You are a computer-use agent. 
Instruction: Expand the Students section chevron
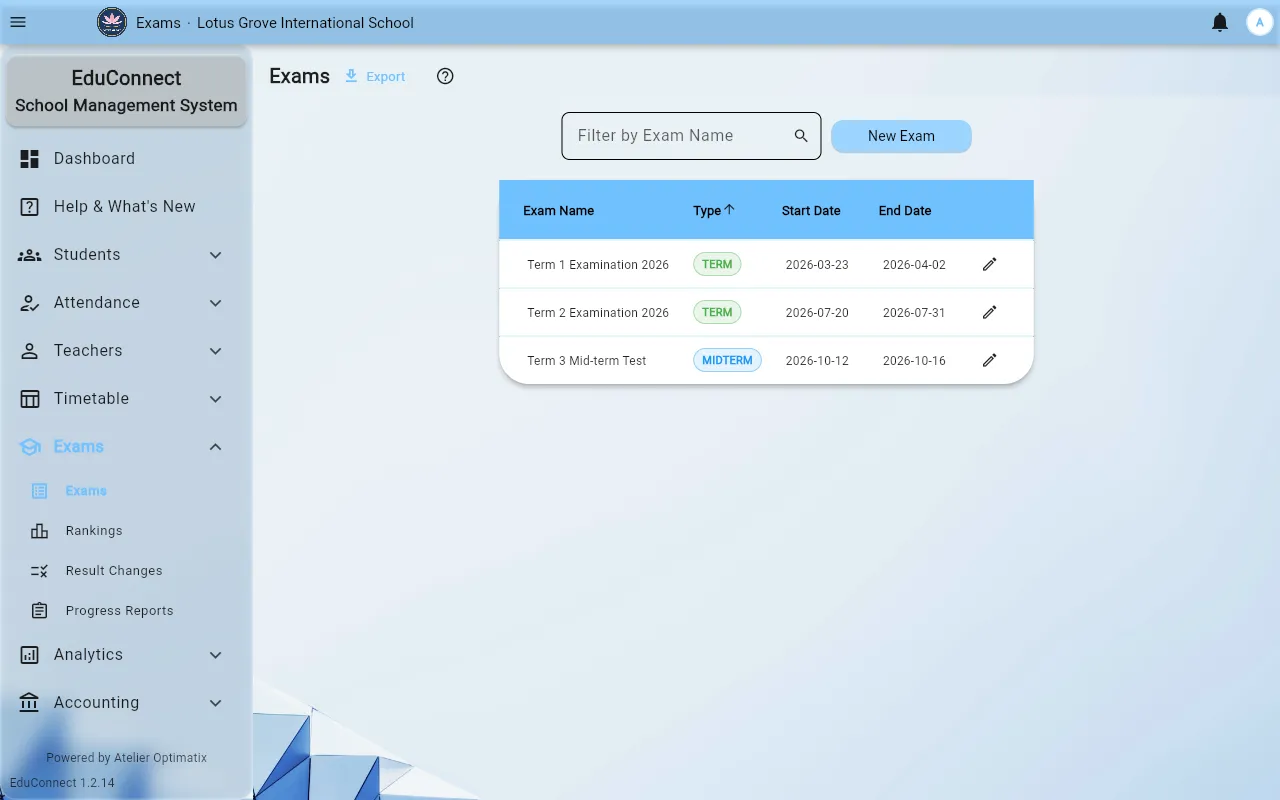[x=216, y=255]
